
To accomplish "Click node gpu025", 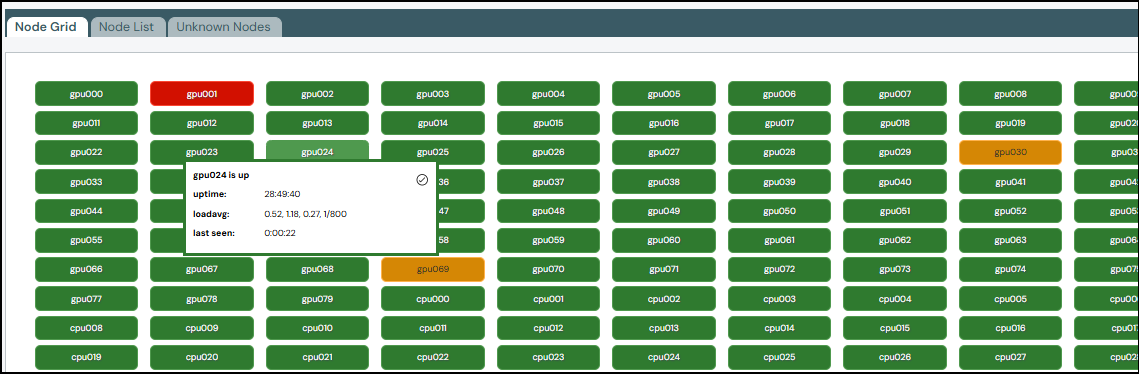I will pyautogui.click(x=433, y=150).
